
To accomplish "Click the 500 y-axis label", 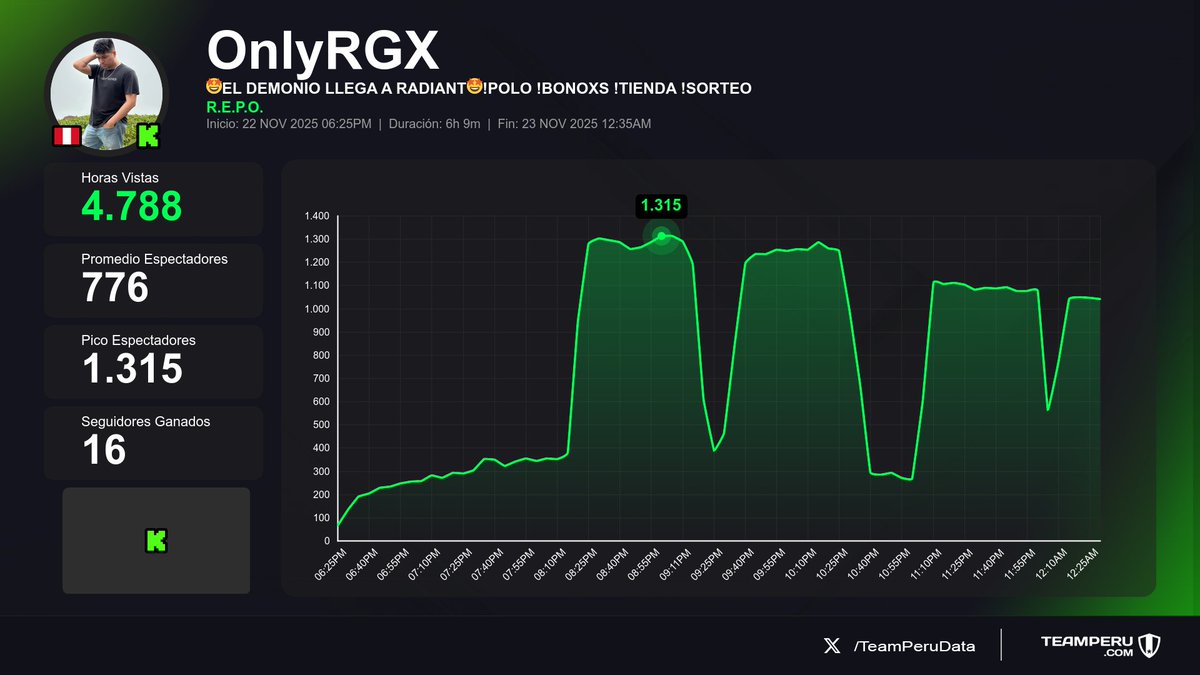I will coord(321,425).
